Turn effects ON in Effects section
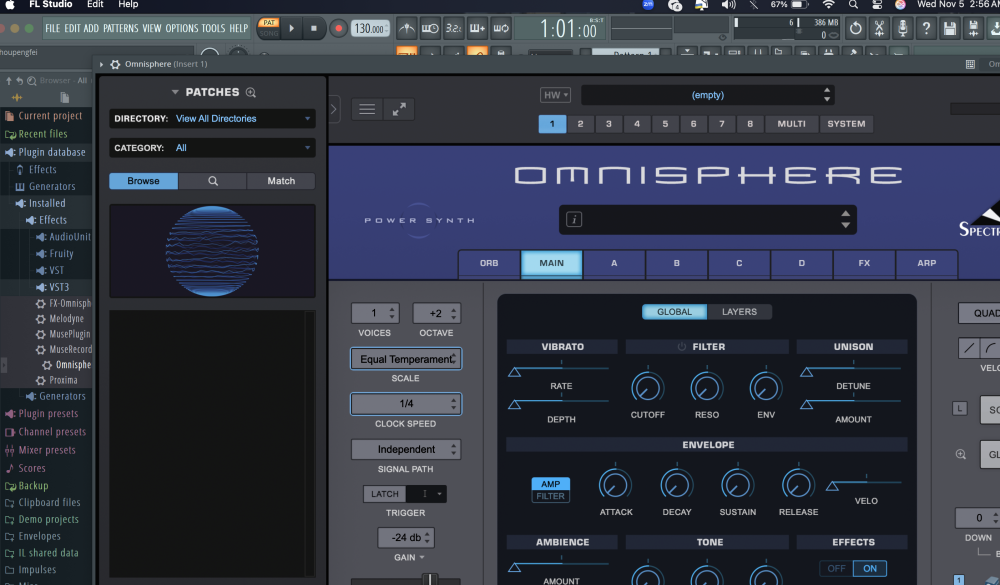This screenshot has width=1000, height=585. [x=870, y=569]
